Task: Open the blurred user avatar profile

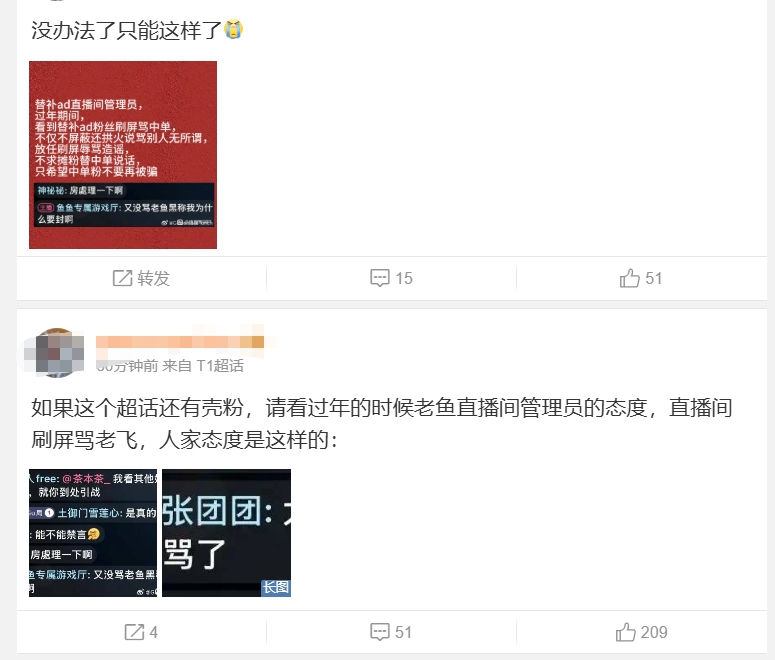Action: pos(54,352)
